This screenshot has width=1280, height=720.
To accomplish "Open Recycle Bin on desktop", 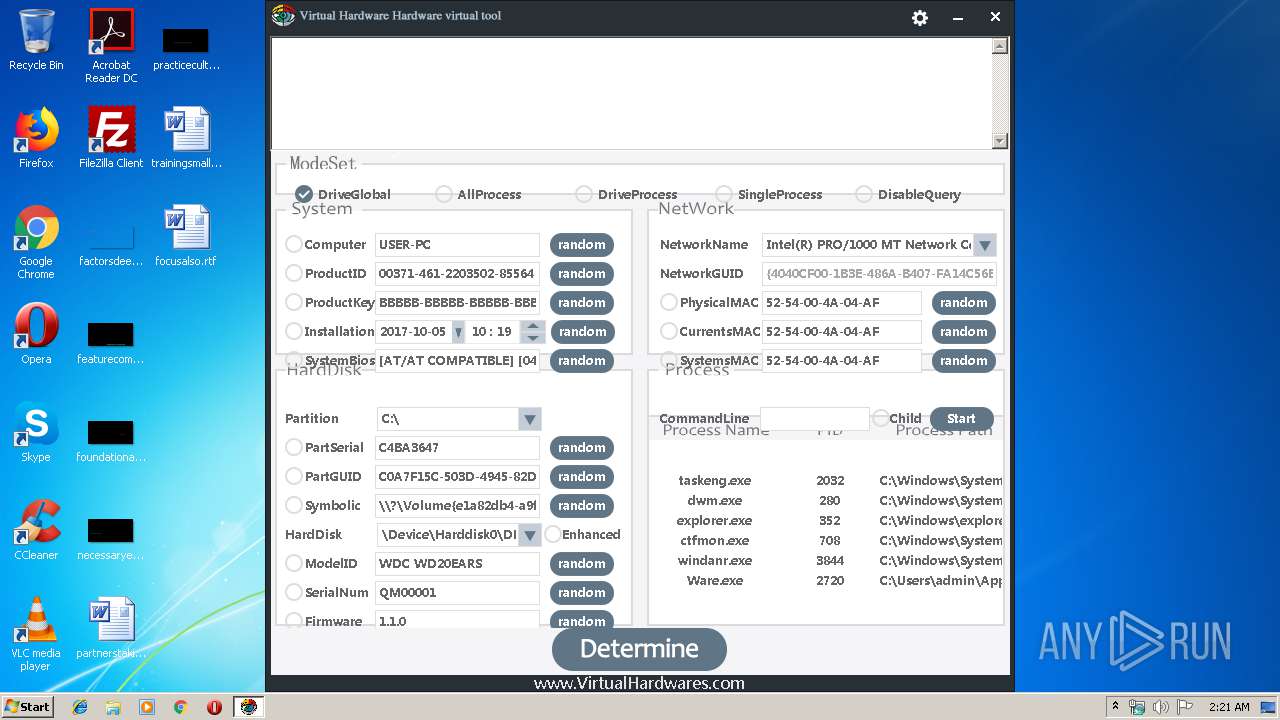I will (36, 40).
